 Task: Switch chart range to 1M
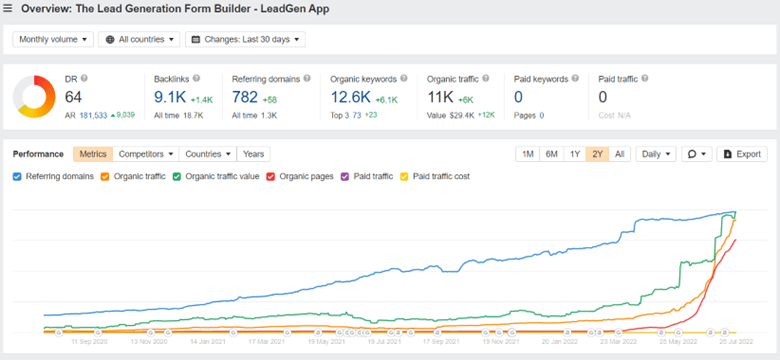[x=528, y=154]
